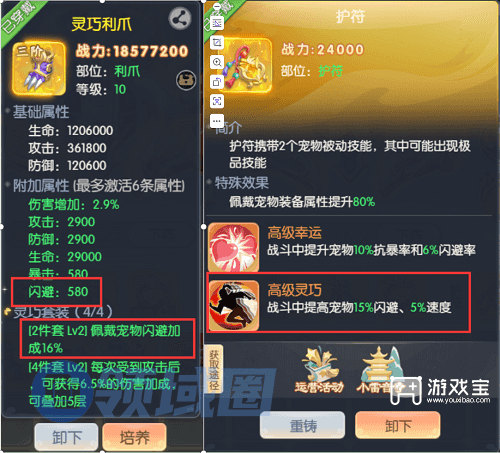This screenshot has width=500, height=453.
Task: Click the gray 卸下 button under the claw
Action: pos(66,437)
